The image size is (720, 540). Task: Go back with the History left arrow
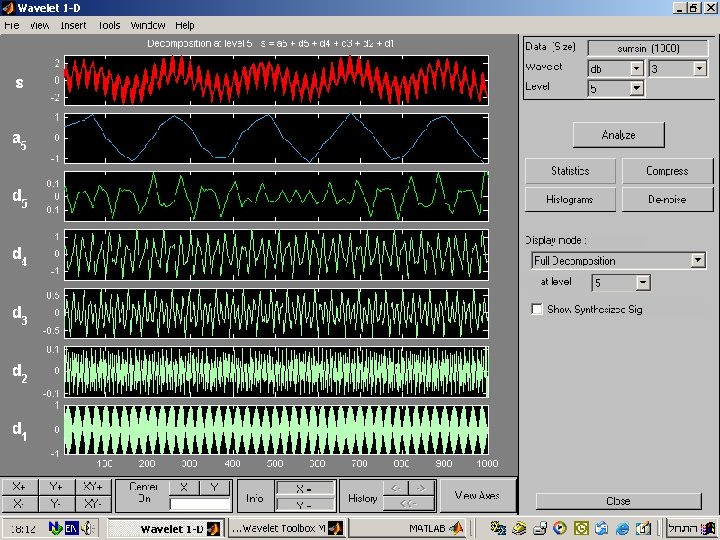pos(396,488)
